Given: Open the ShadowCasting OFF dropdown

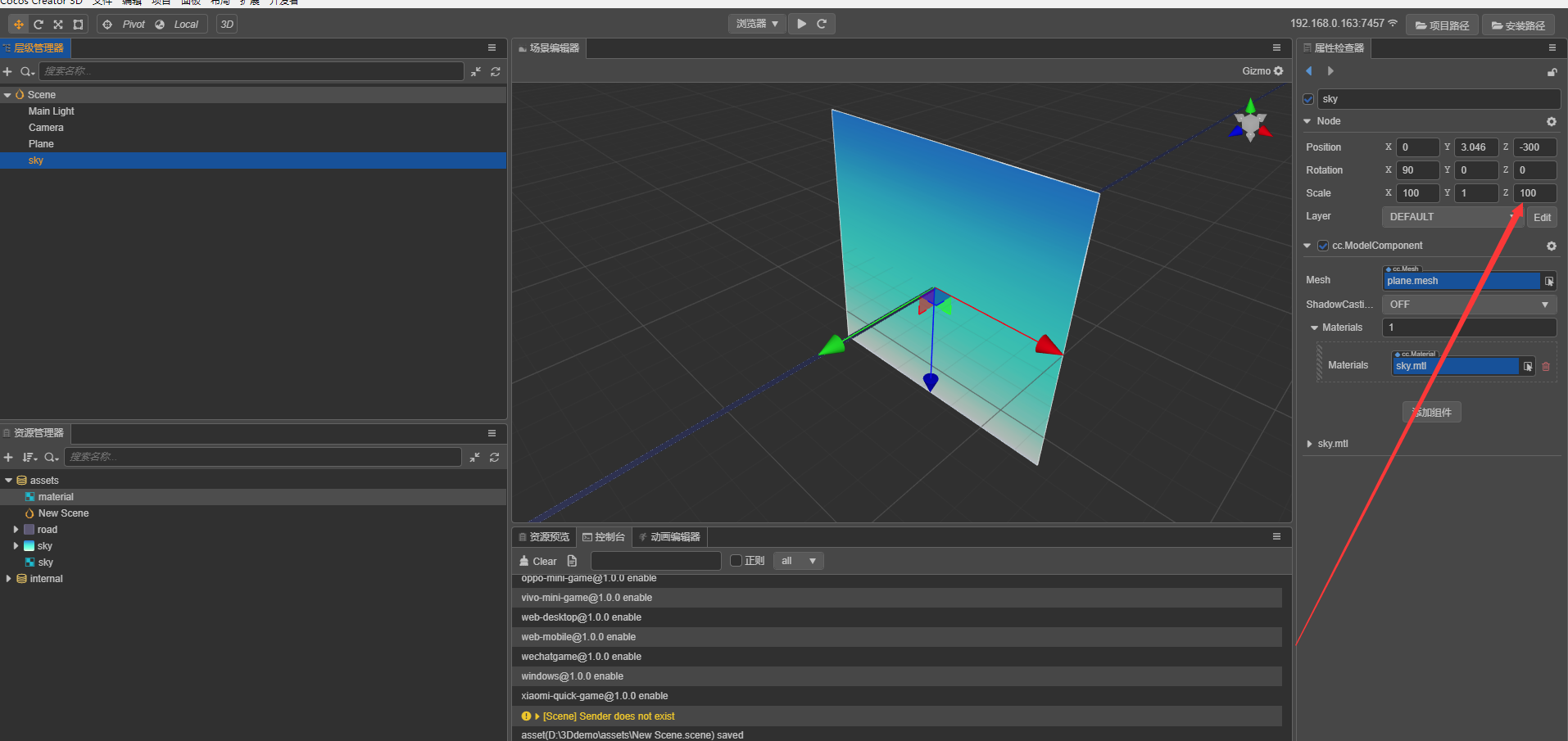Looking at the screenshot, I should [1469, 305].
